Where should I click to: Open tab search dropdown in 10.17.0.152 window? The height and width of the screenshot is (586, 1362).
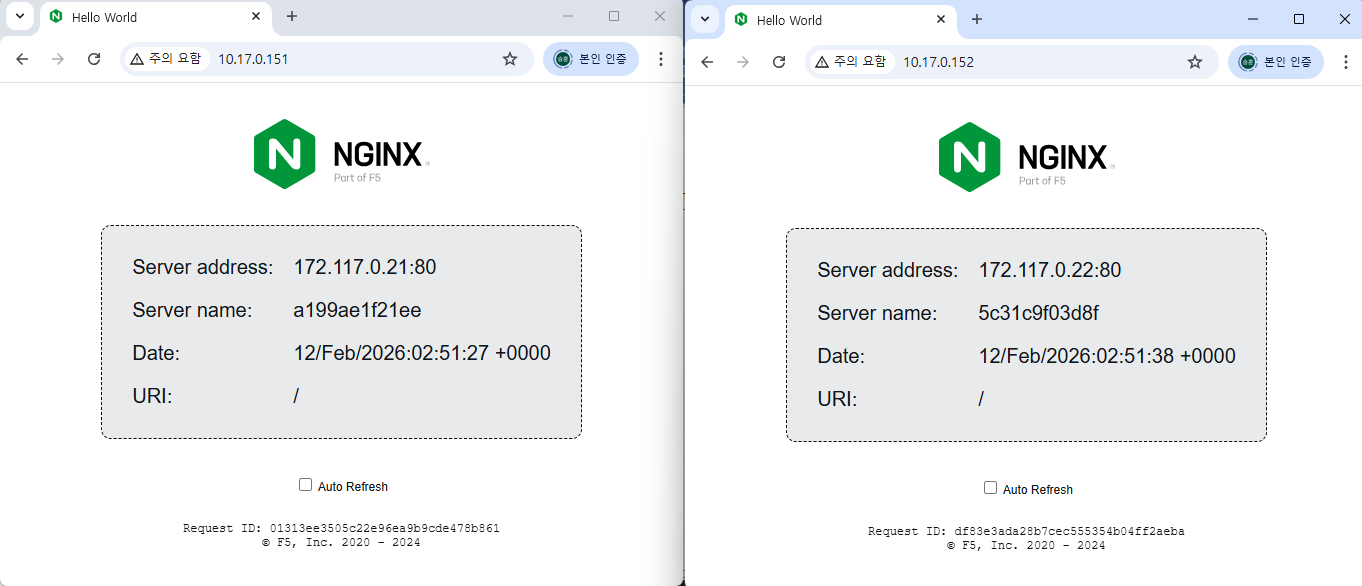click(x=704, y=19)
